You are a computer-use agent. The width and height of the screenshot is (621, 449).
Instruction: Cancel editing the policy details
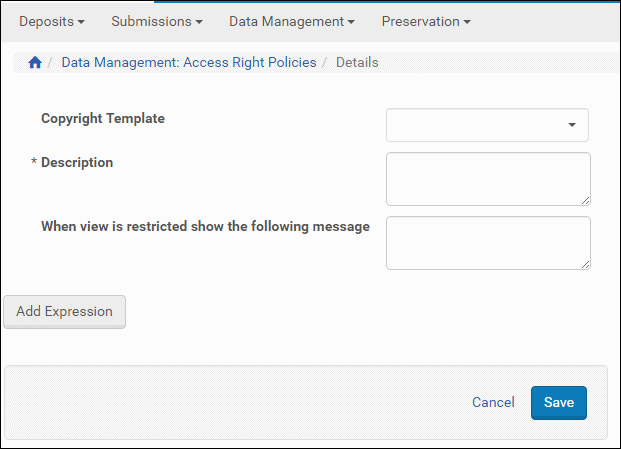(x=493, y=402)
